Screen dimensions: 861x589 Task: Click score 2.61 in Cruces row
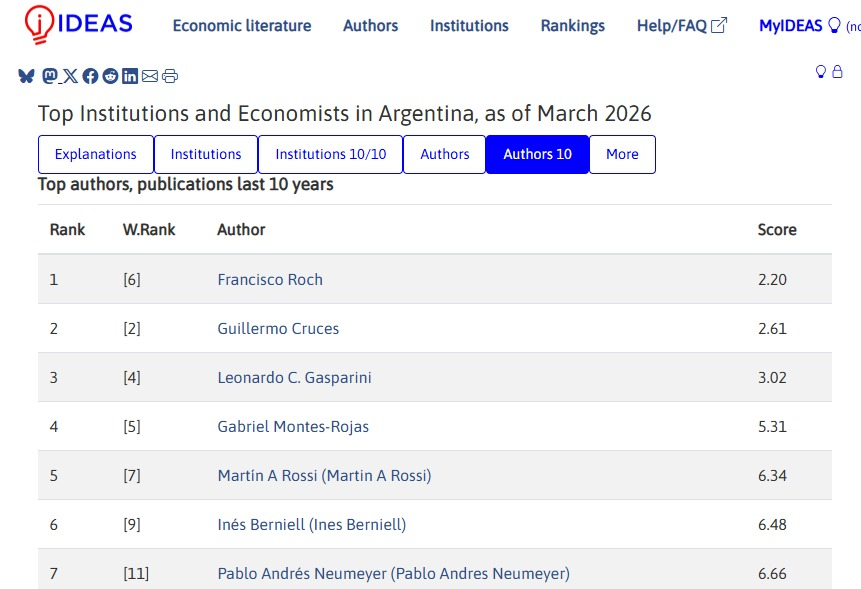point(772,328)
